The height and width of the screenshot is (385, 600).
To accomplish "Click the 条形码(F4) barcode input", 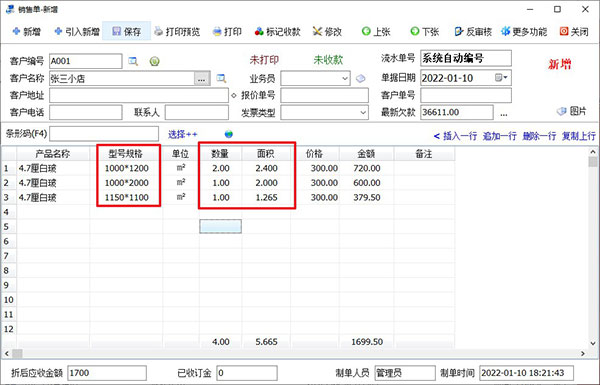I will pyautogui.click(x=104, y=134).
